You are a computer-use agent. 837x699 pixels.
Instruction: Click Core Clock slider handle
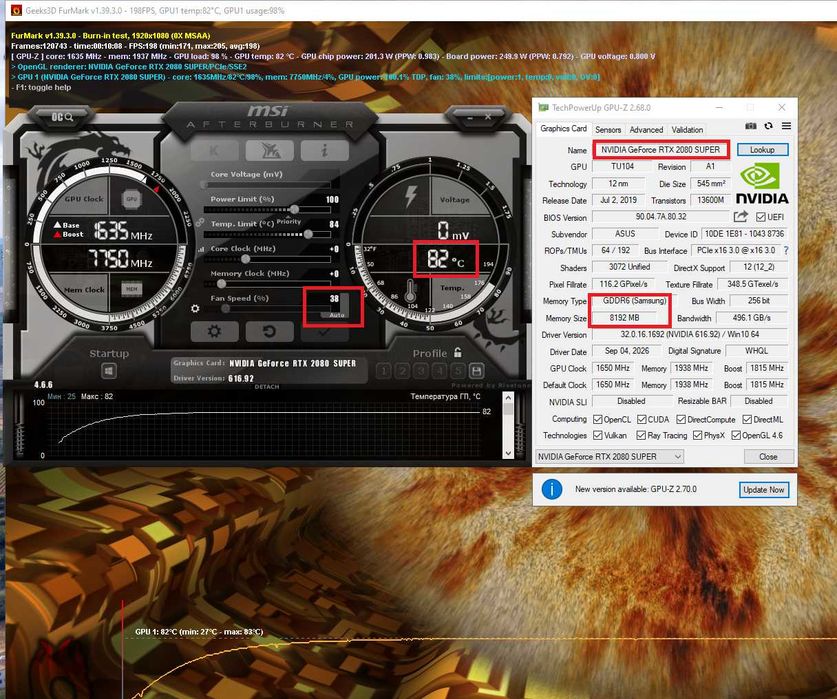click(x=246, y=259)
